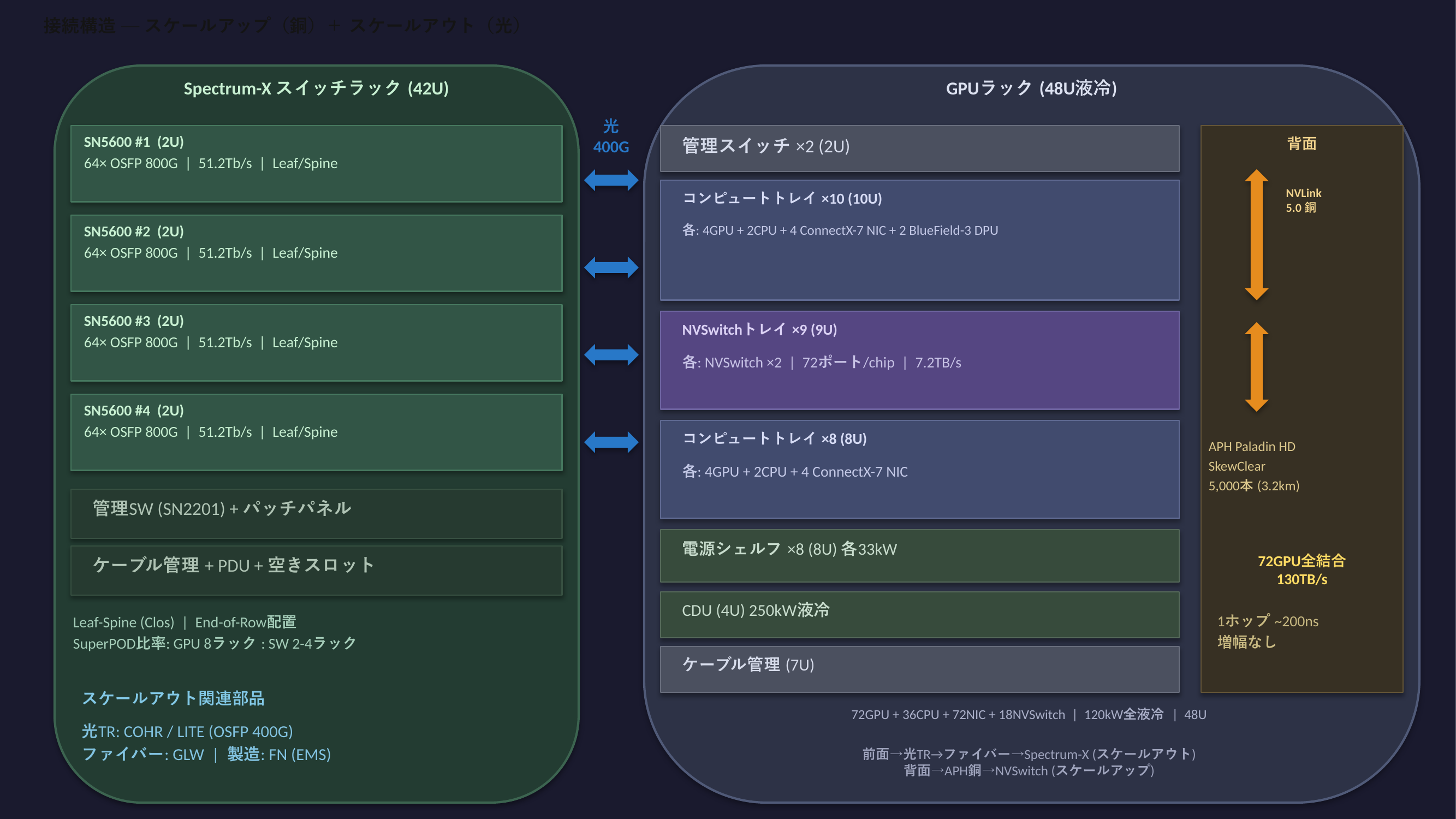The image size is (1456, 819).
Task: Click the blue arrow beside SN5600 #1
Action: click(611, 180)
